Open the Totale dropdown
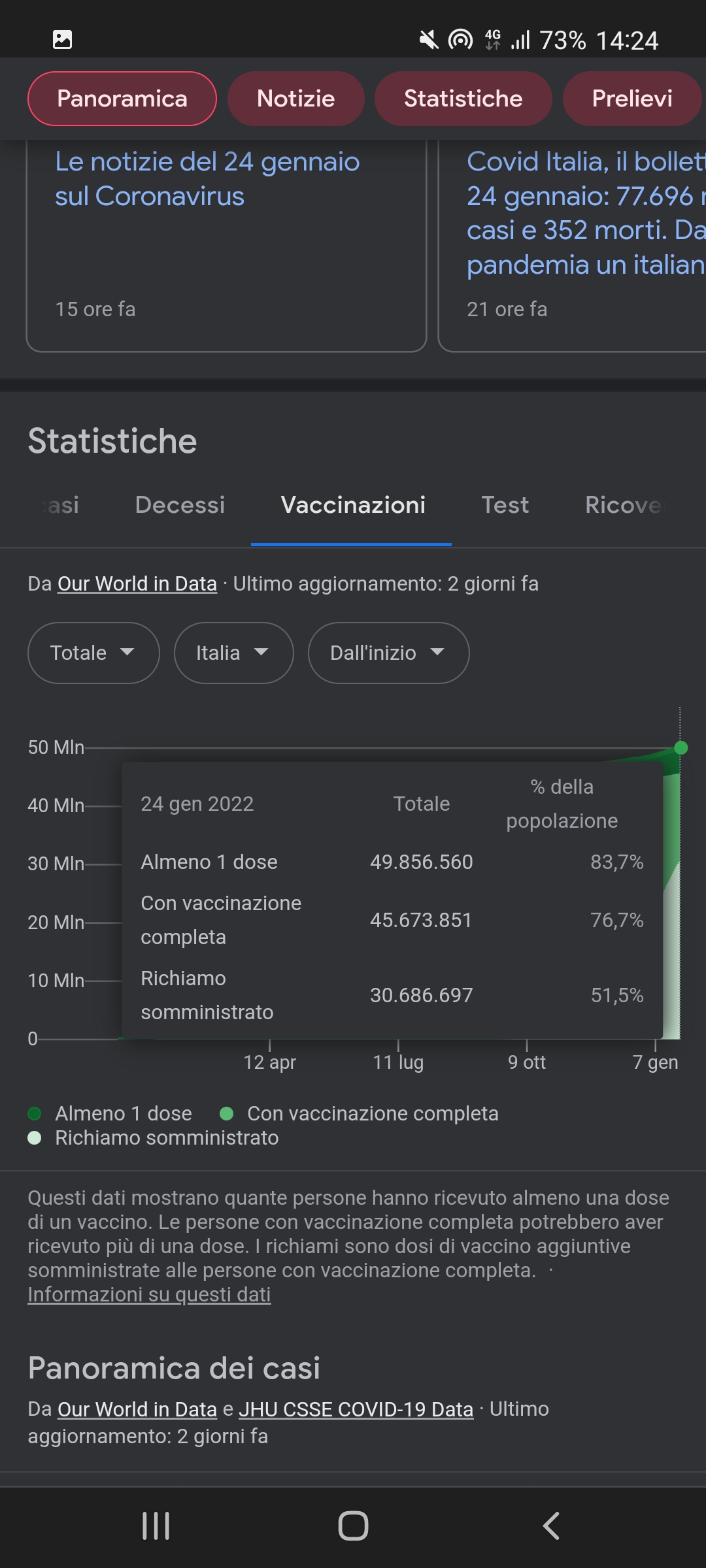Screen dimensions: 706x1568 click(x=93, y=653)
